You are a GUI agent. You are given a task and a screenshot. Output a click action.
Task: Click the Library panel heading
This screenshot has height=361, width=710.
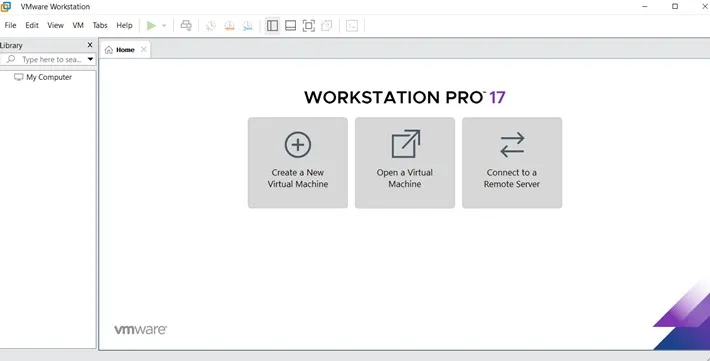coord(11,45)
